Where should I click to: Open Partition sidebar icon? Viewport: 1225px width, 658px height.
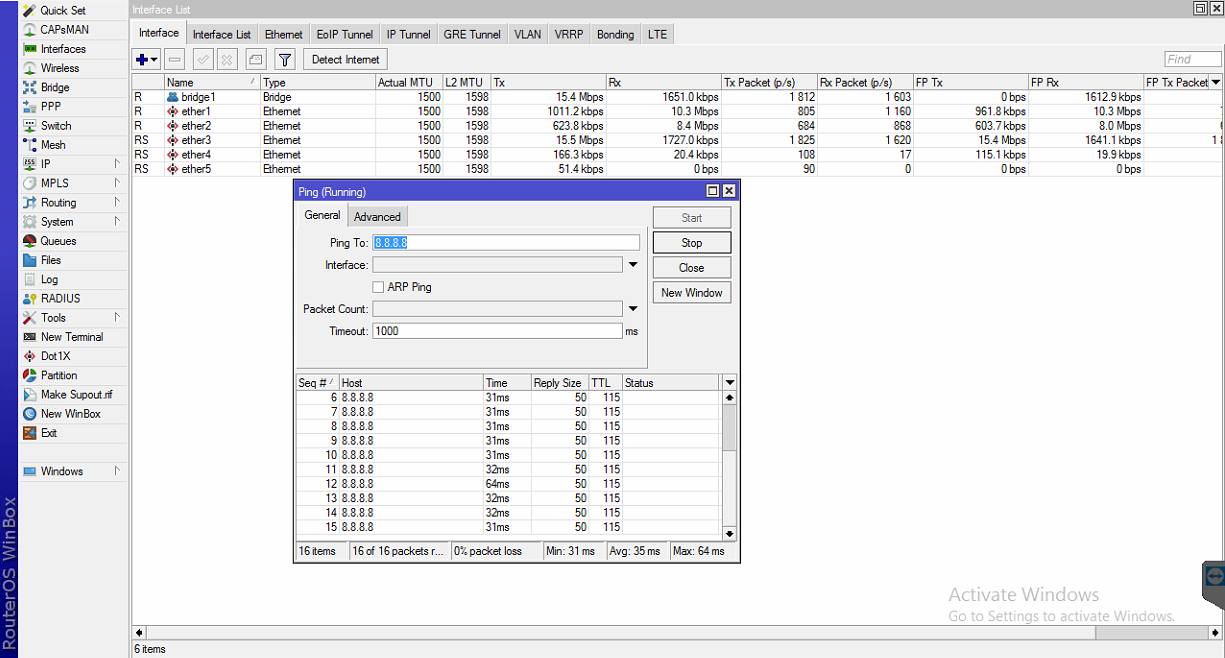pos(30,375)
